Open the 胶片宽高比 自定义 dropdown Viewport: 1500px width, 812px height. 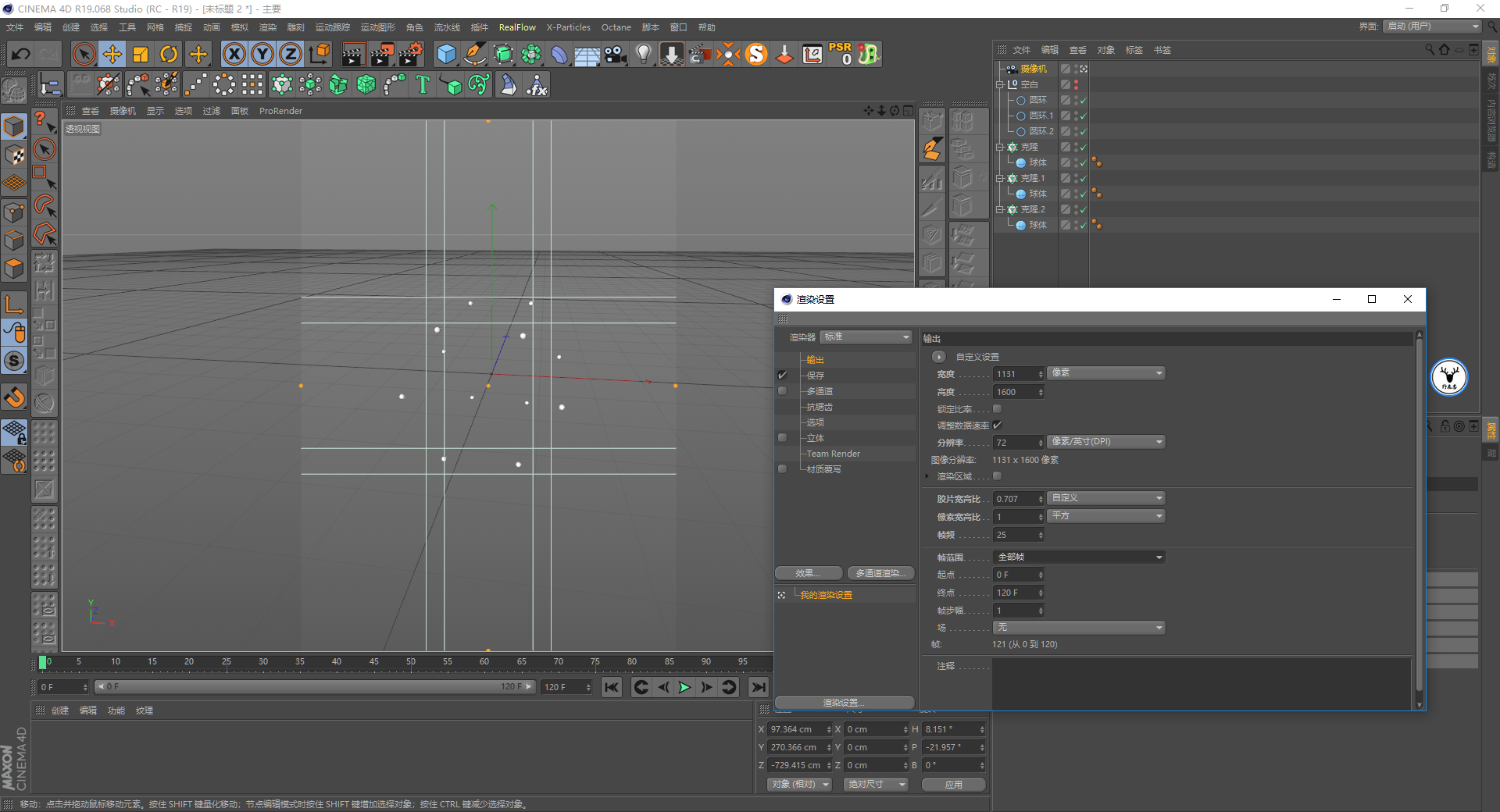coord(1105,498)
